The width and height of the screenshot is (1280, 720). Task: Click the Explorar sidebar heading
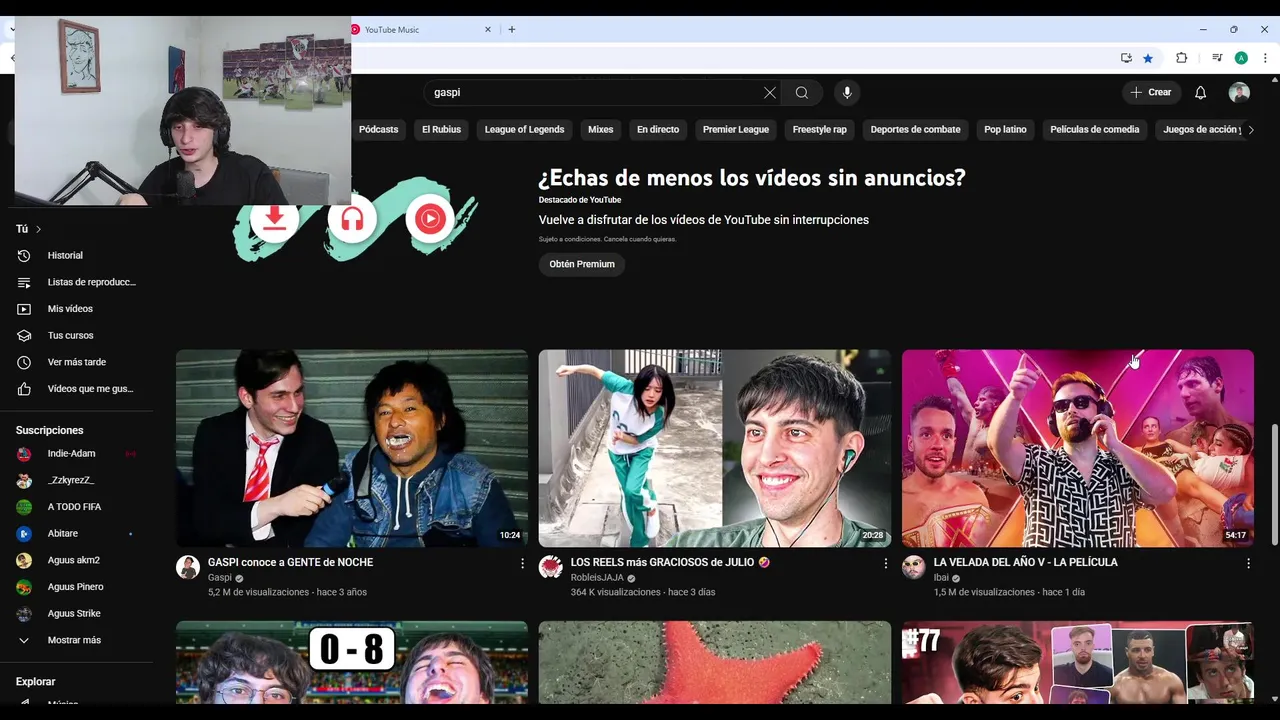click(x=36, y=681)
